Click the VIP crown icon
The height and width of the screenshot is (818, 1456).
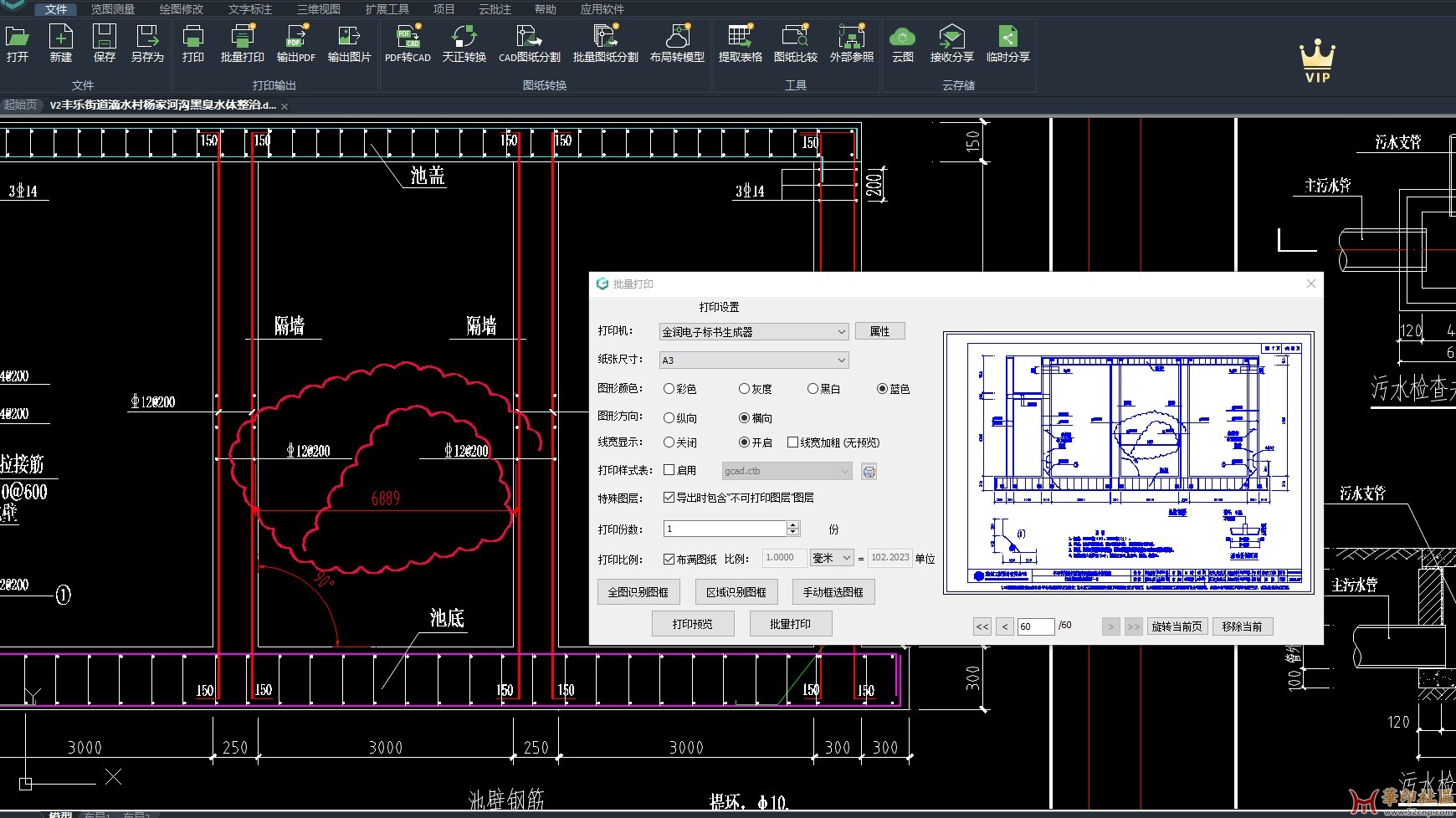(x=1317, y=60)
